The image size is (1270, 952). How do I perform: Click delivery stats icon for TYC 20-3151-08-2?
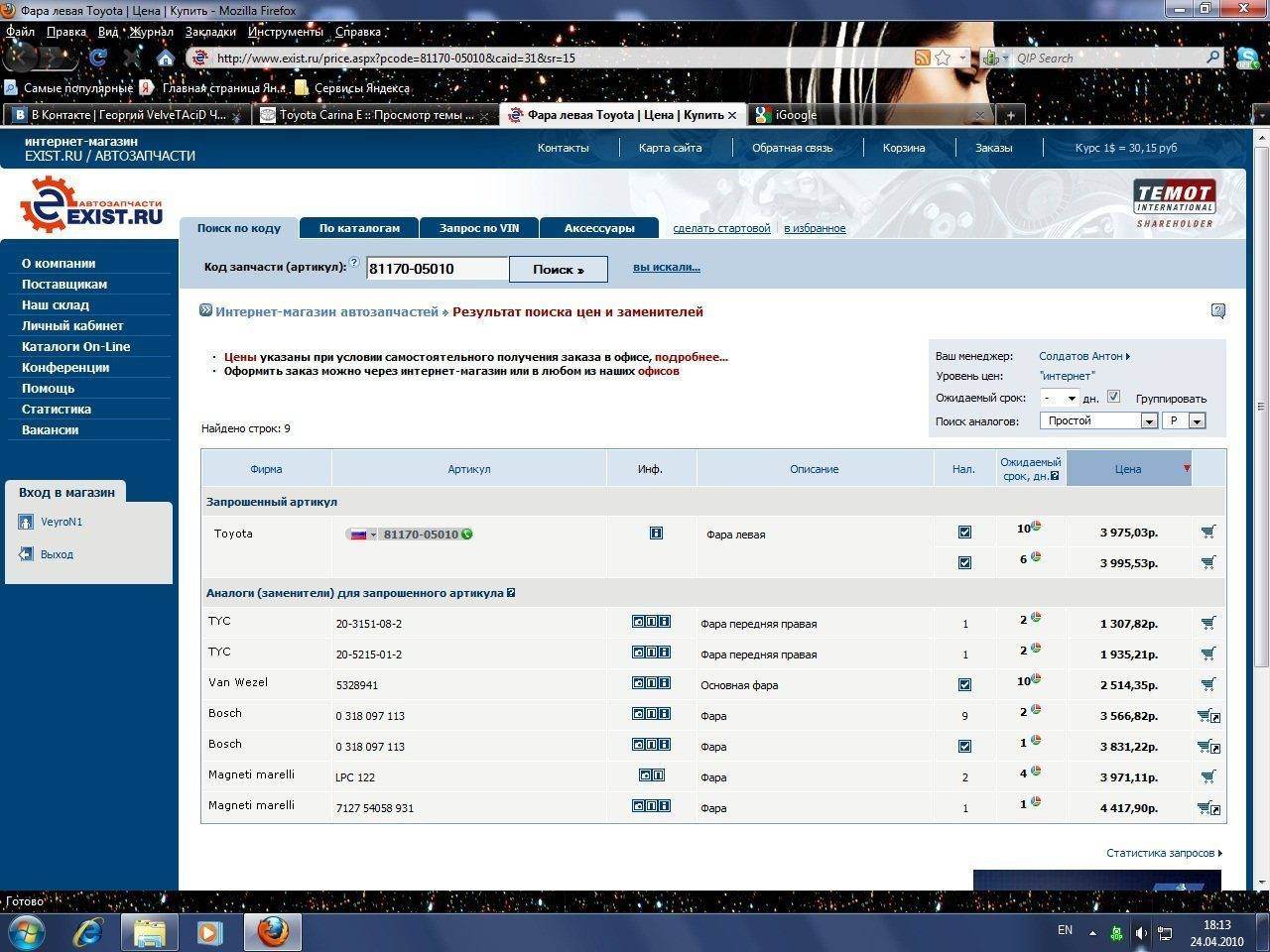(1036, 618)
